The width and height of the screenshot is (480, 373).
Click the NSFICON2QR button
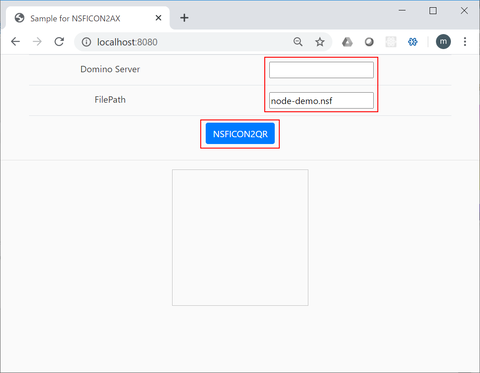coord(240,134)
